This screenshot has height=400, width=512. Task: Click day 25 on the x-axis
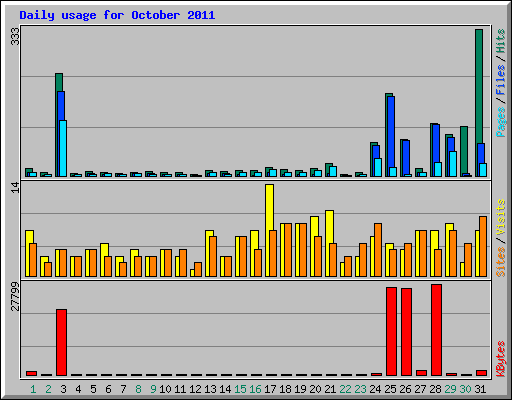(x=390, y=389)
